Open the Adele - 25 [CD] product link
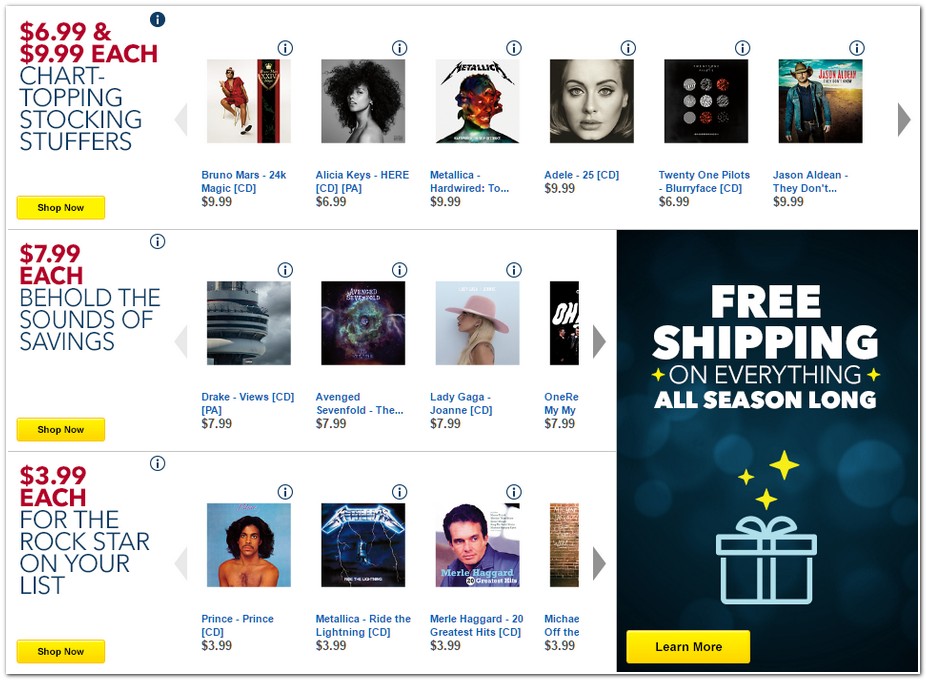This screenshot has width=926, height=680. 583,174
